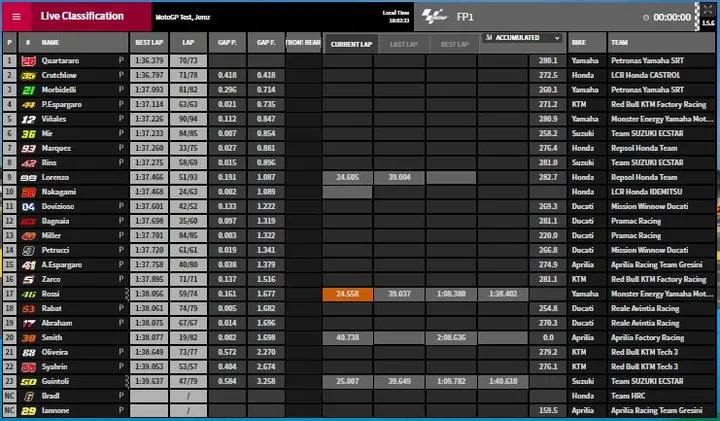Viewport: 720px width, 421px height.
Task: Sort by Best Lap column header
Action: (x=149, y=43)
